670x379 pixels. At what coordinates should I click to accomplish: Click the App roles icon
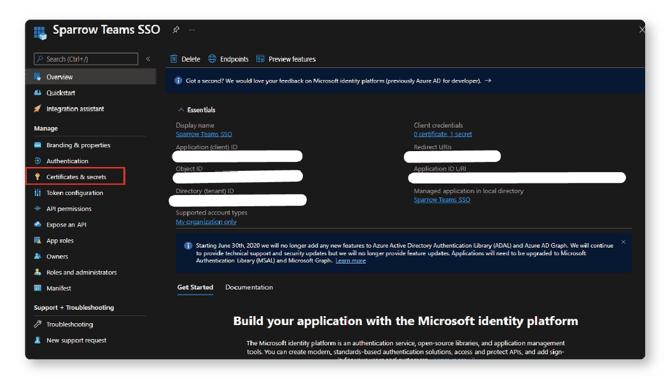(38, 241)
